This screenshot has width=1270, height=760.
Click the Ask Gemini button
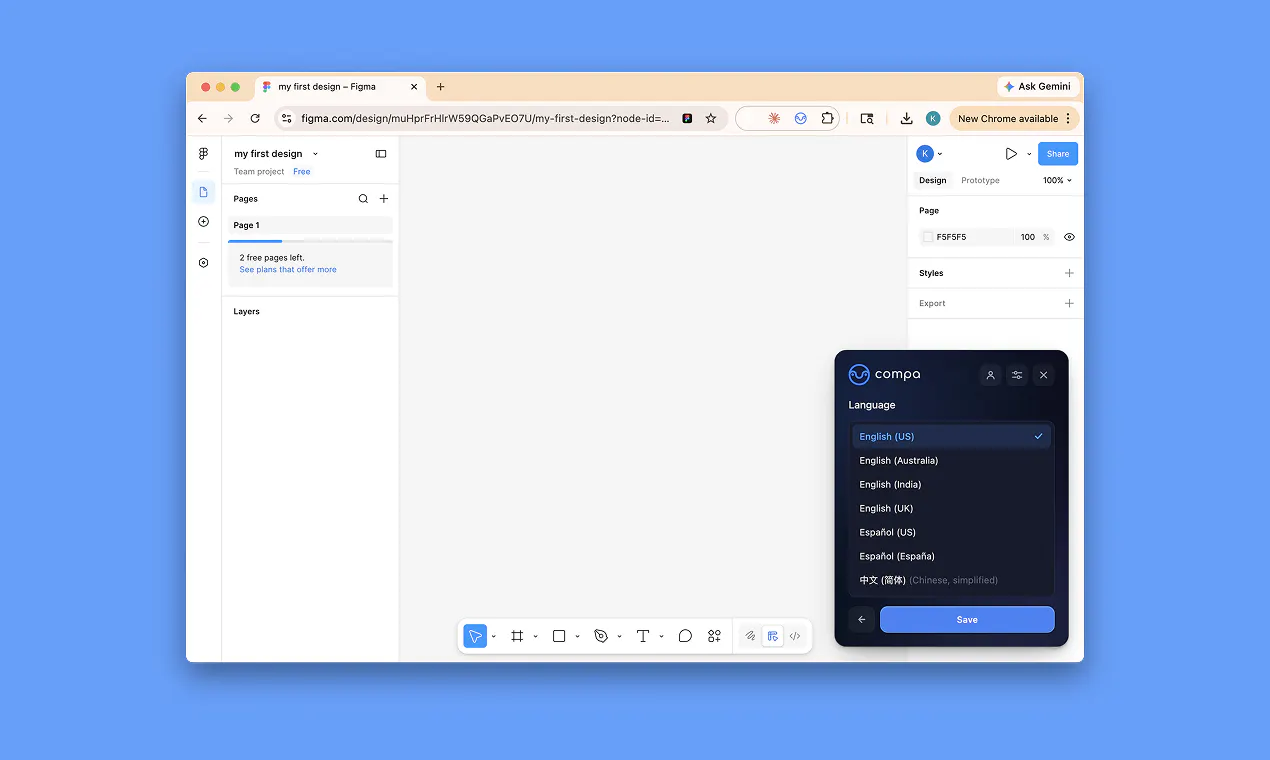click(x=1038, y=87)
